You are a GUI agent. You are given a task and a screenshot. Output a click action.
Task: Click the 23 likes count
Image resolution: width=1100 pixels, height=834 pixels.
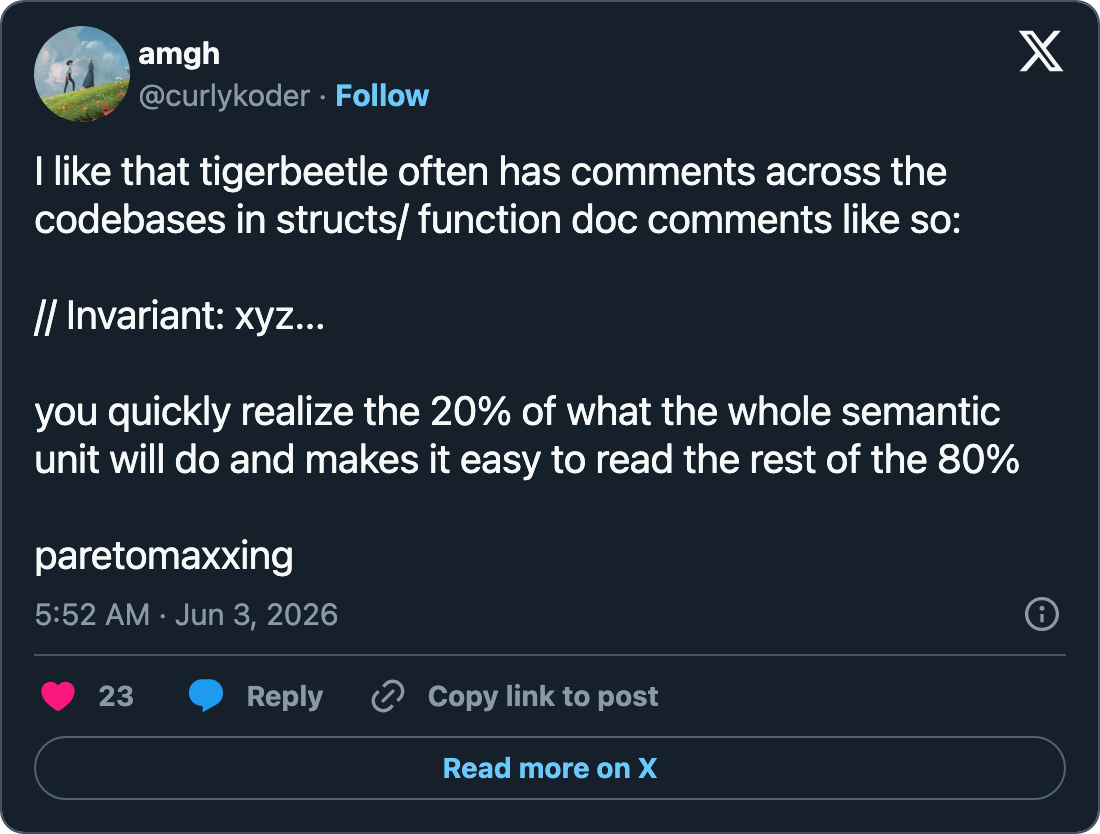pos(116,696)
